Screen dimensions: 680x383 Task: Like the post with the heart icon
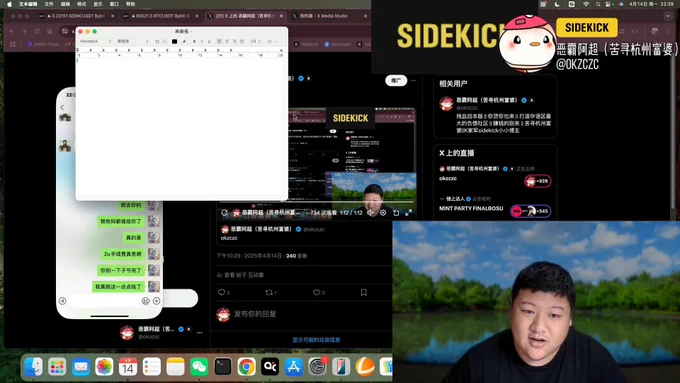[x=317, y=292]
